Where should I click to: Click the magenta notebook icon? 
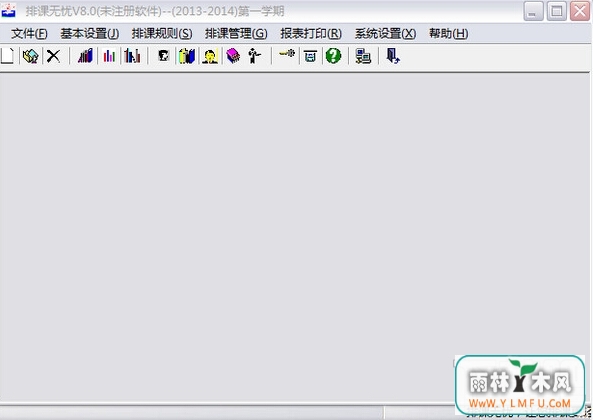pyautogui.click(x=233, y=56)
